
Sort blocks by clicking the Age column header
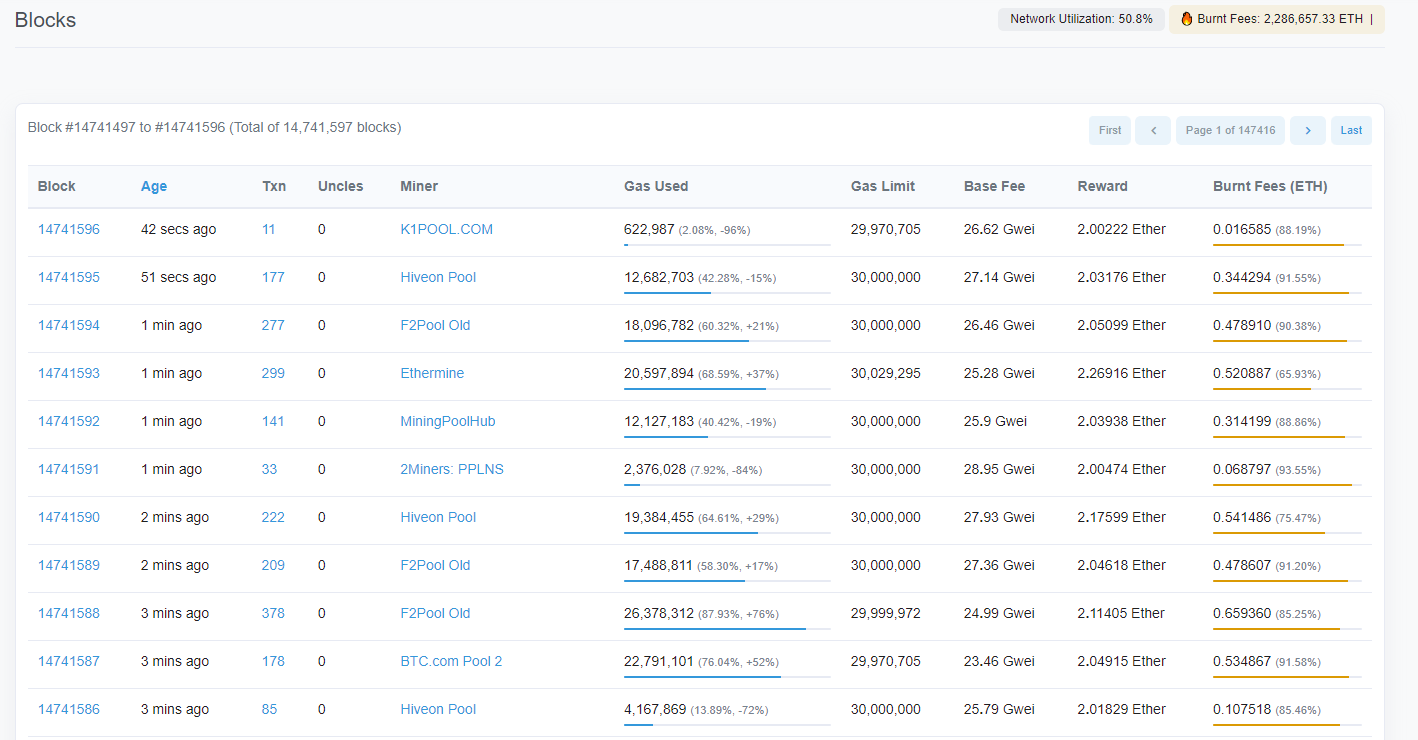[x=154, y=186]
